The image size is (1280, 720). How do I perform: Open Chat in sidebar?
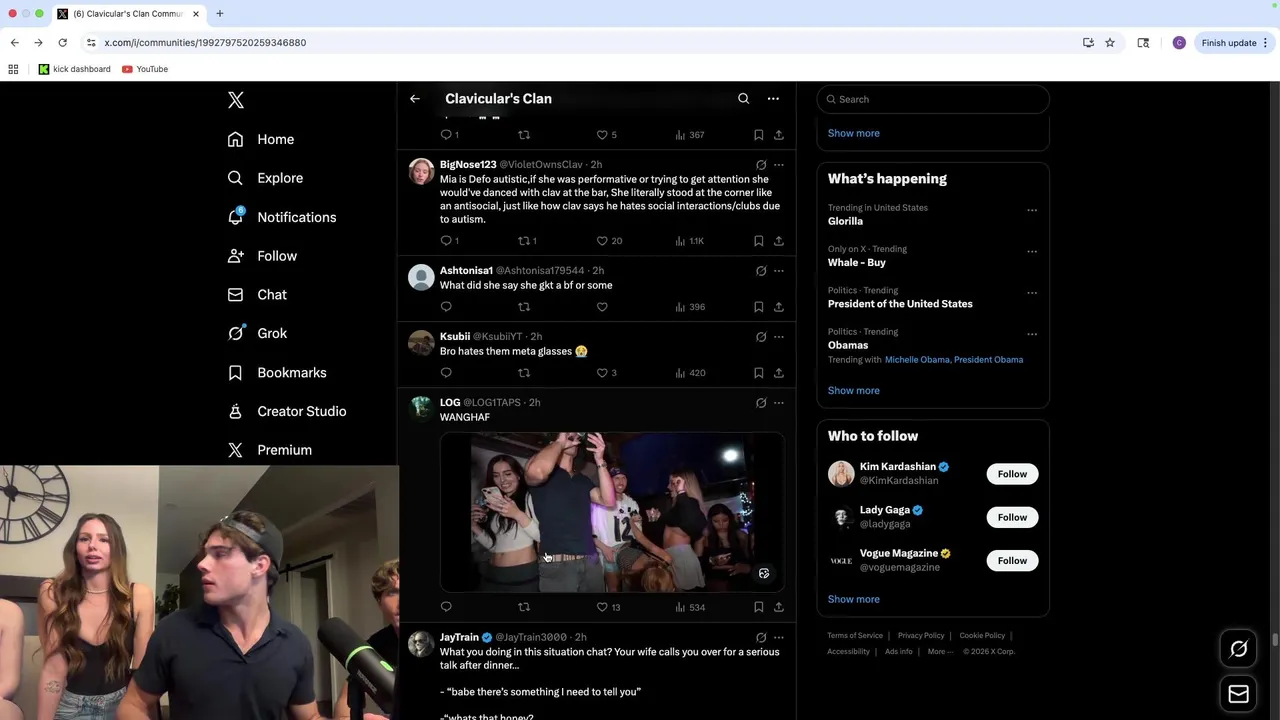[257, 295]
